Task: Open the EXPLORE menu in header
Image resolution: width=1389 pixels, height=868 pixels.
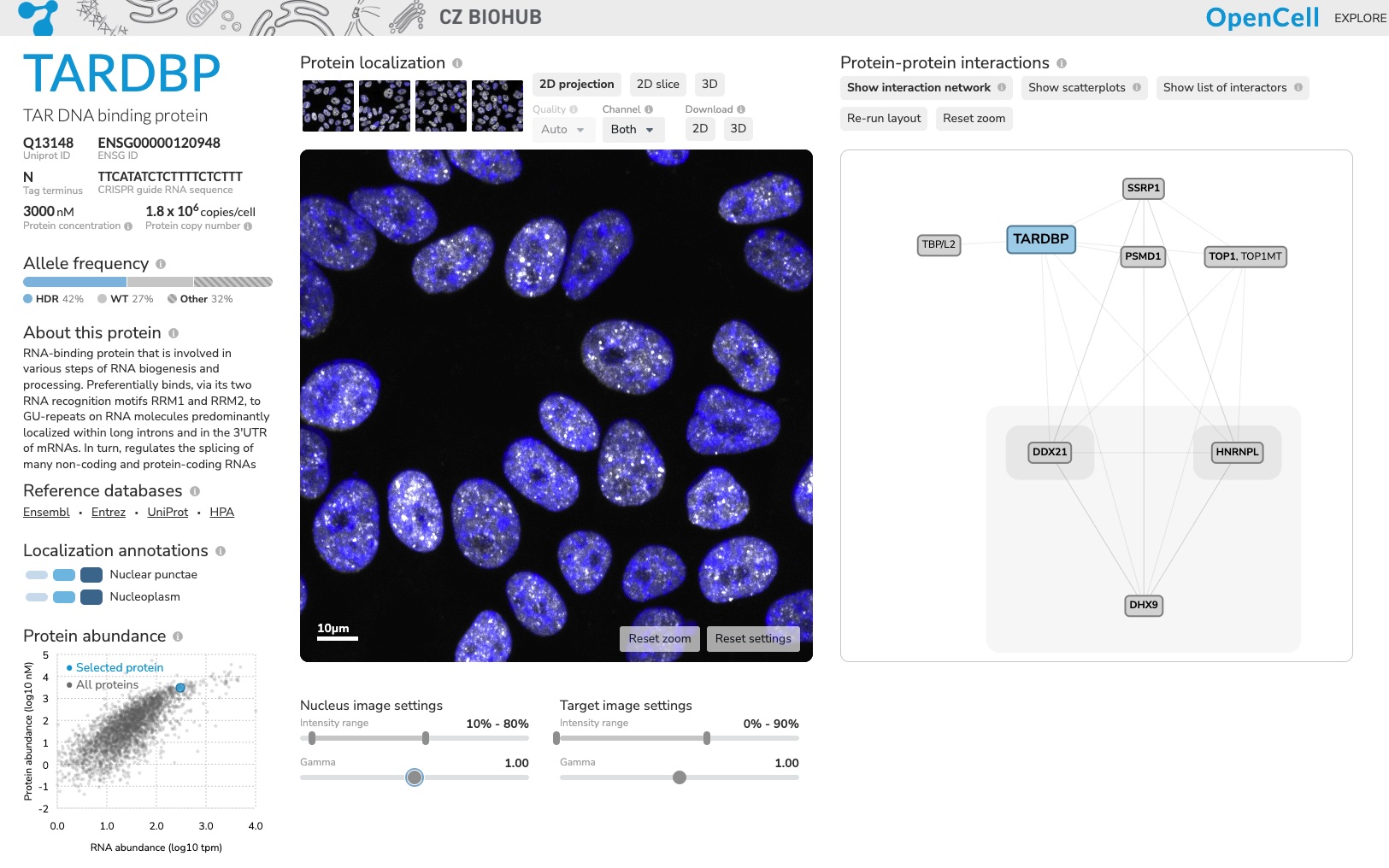Action: pyautogui.click(x=1360, y=18)
